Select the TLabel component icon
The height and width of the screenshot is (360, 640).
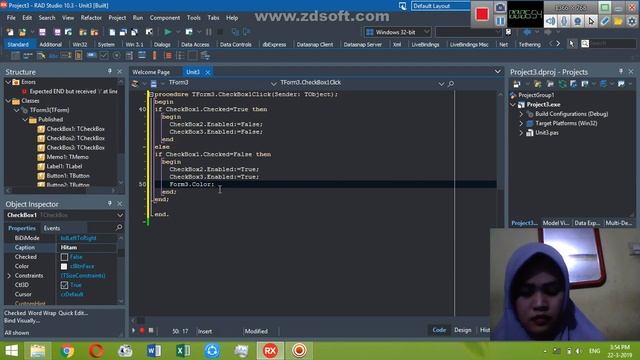[x=53, y=56]
